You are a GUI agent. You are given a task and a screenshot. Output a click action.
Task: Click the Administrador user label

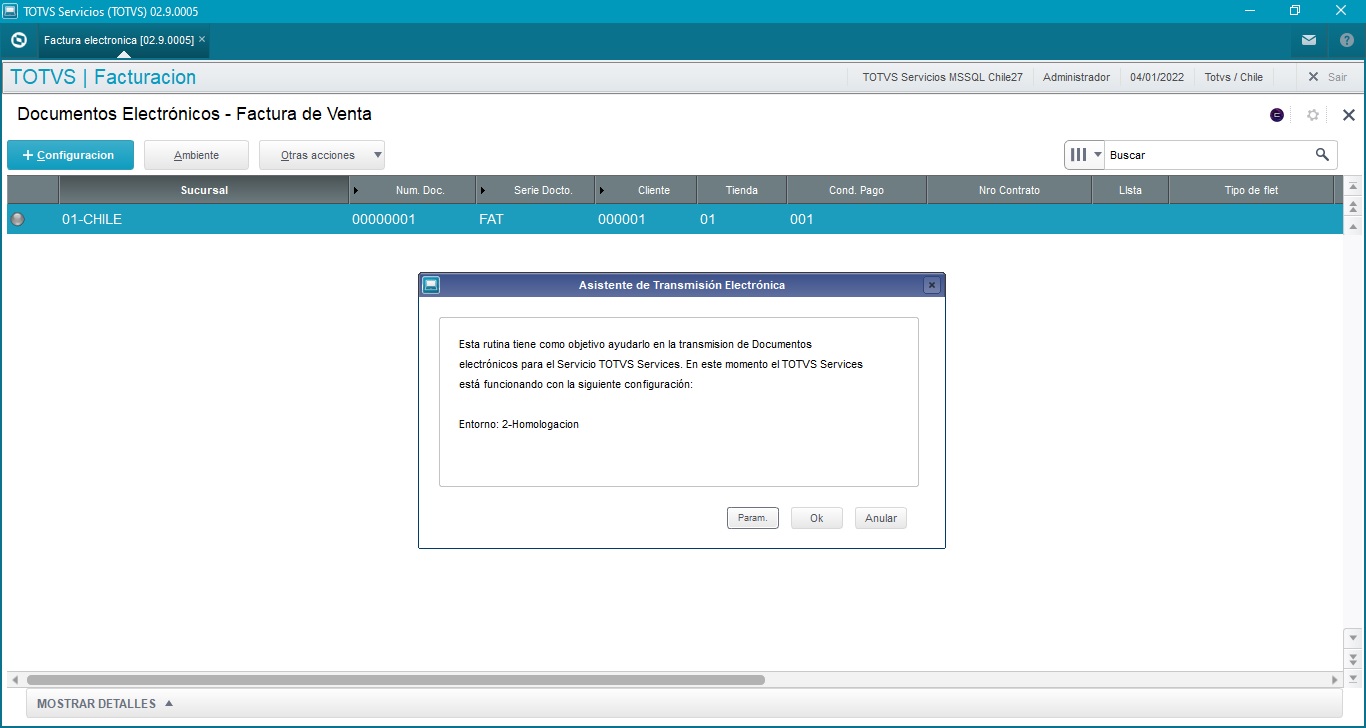[x=1076, y=77]
